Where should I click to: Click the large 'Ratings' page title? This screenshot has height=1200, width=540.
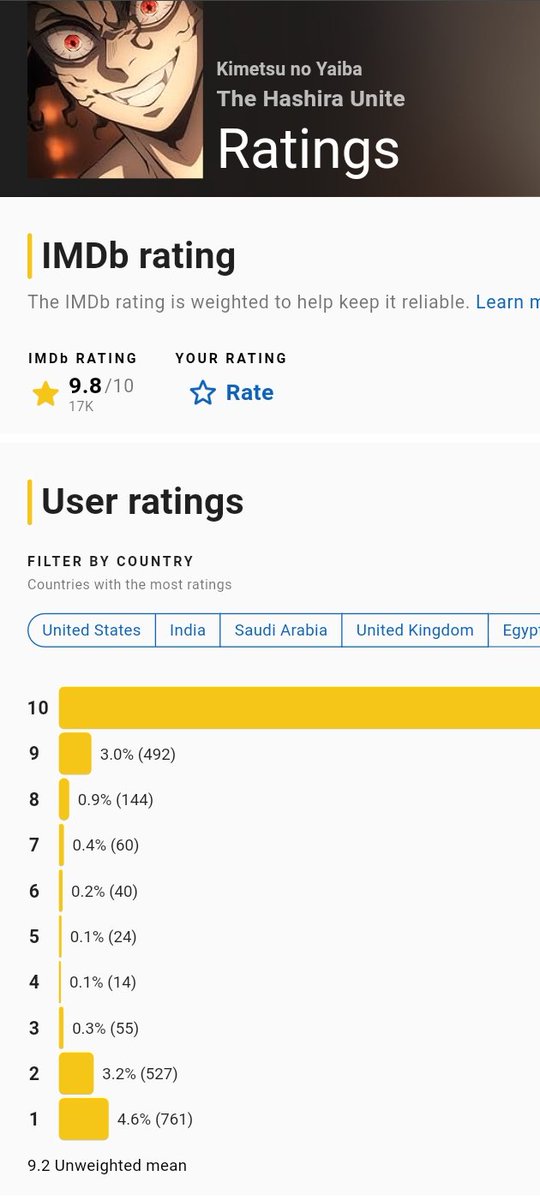[x=308, y=149]
